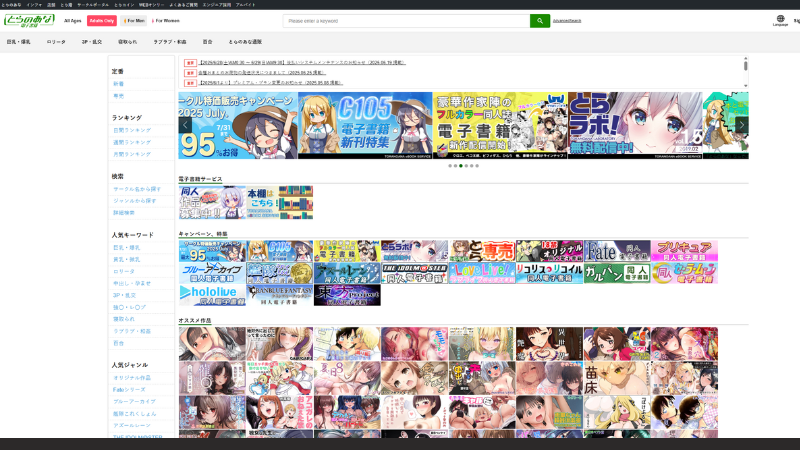Open the セーラームーン campaign banner
This screenshot has height=450, width=800.
(685, 273)
